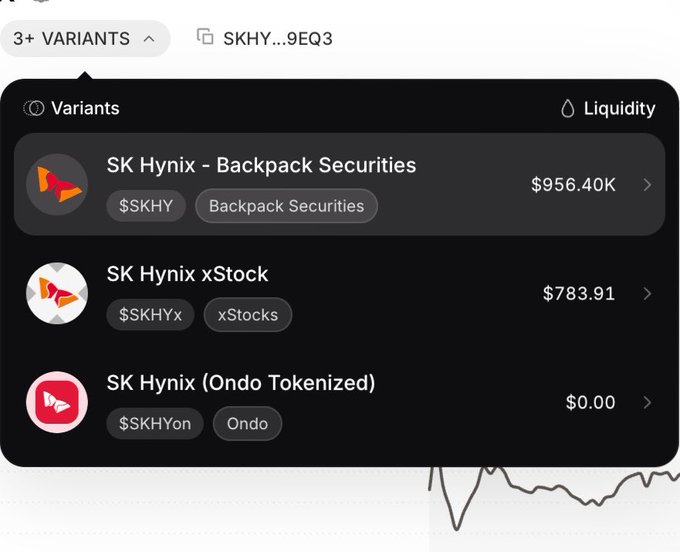Click the chevron next to $956.40K
Screen dimensions: 680x552
[647, 185]
